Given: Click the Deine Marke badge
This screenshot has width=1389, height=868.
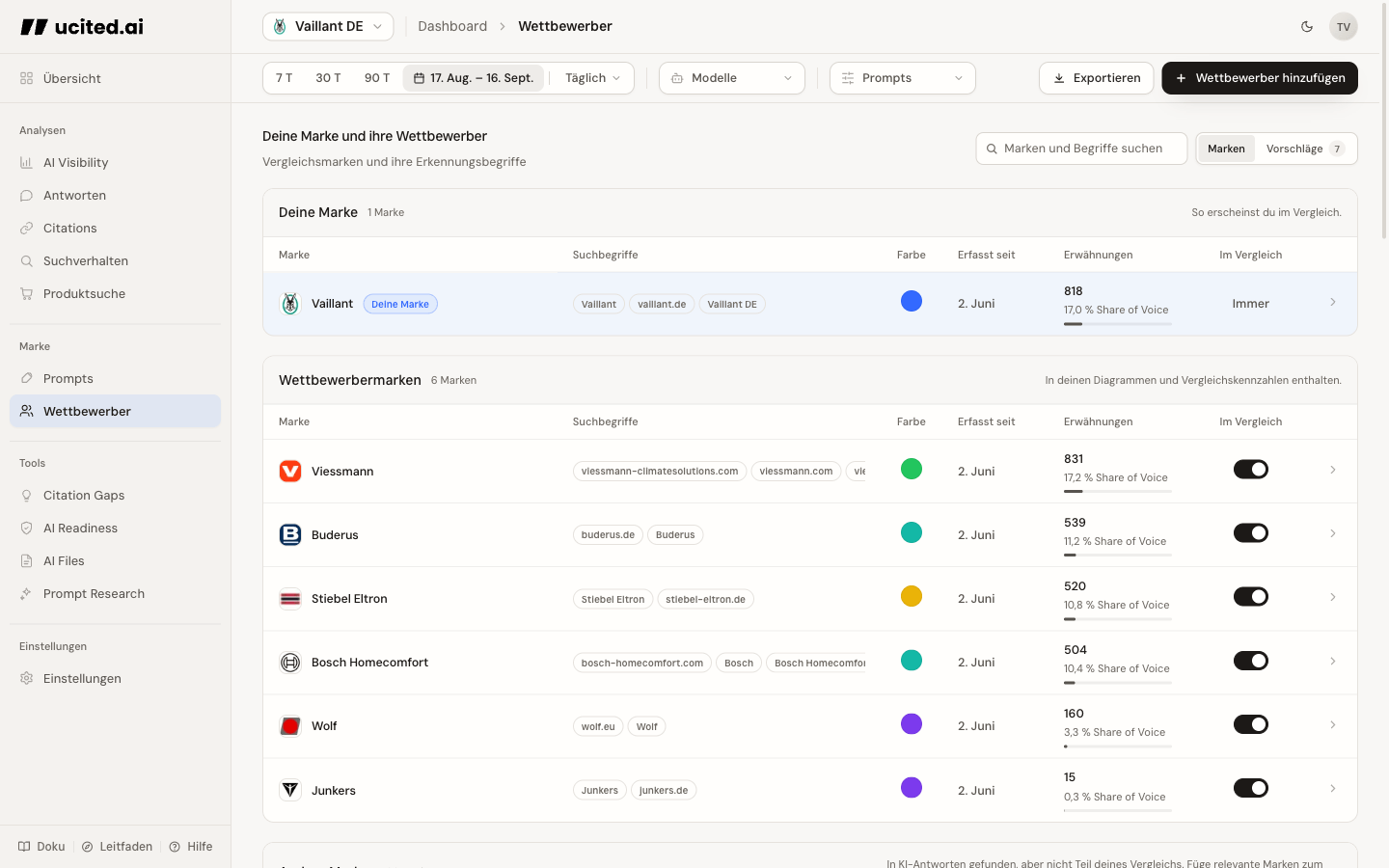Looking at the screenshot, I should point(400,304).
